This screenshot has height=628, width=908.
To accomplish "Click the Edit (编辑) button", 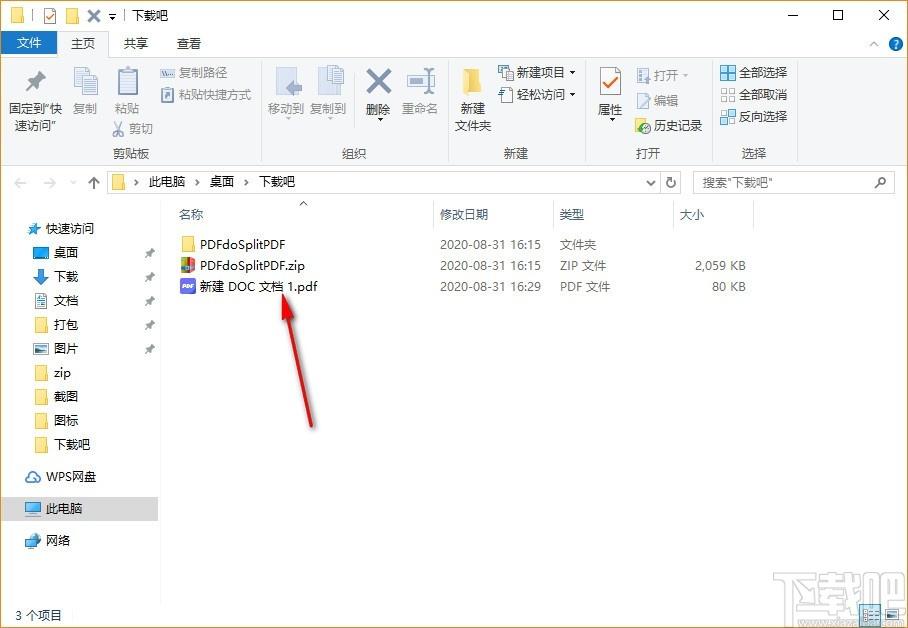I will [x=657, y=101].
